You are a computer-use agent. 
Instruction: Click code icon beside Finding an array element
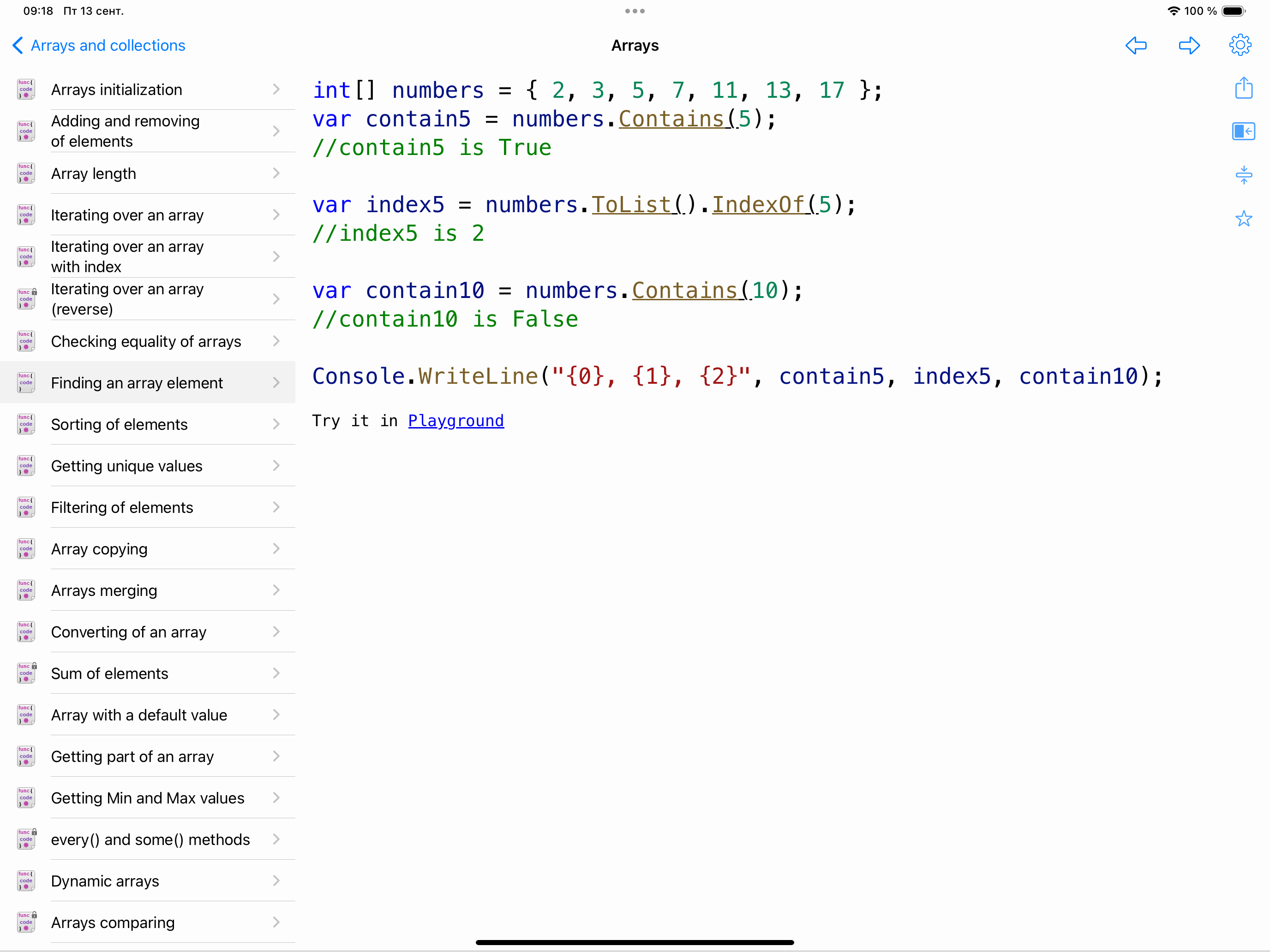tap(26, 383)
